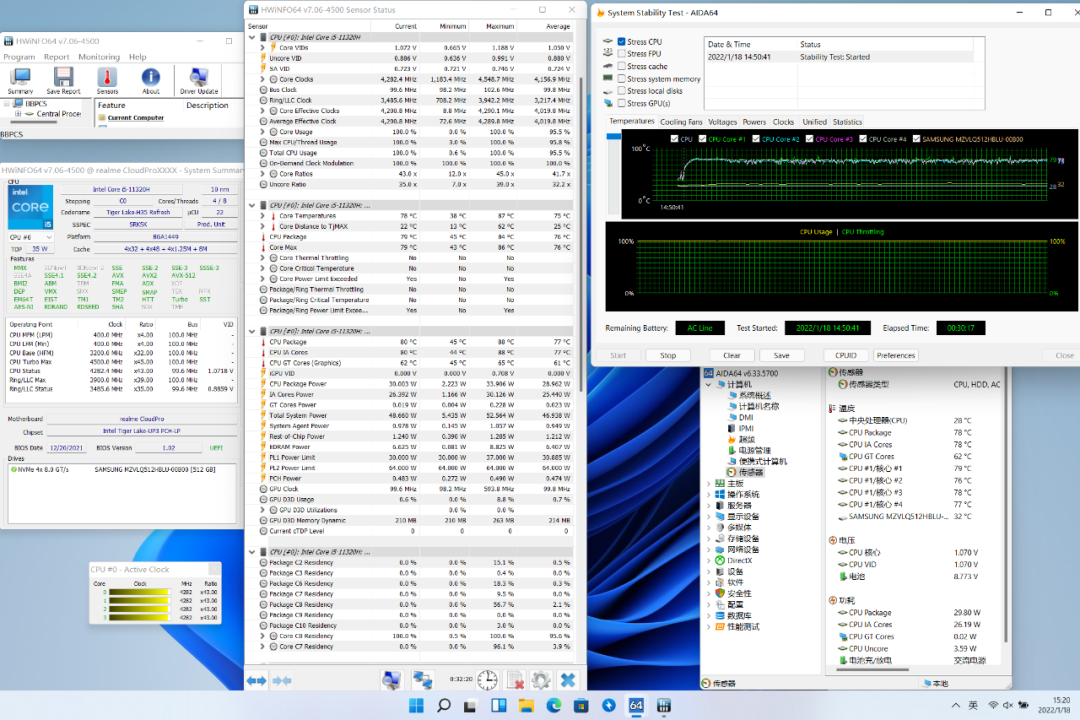1080x720 pixels.
Task: Collapse the first CPU [#0] Intel Core i5-11320H sensor group
Action: coord(252,38)
